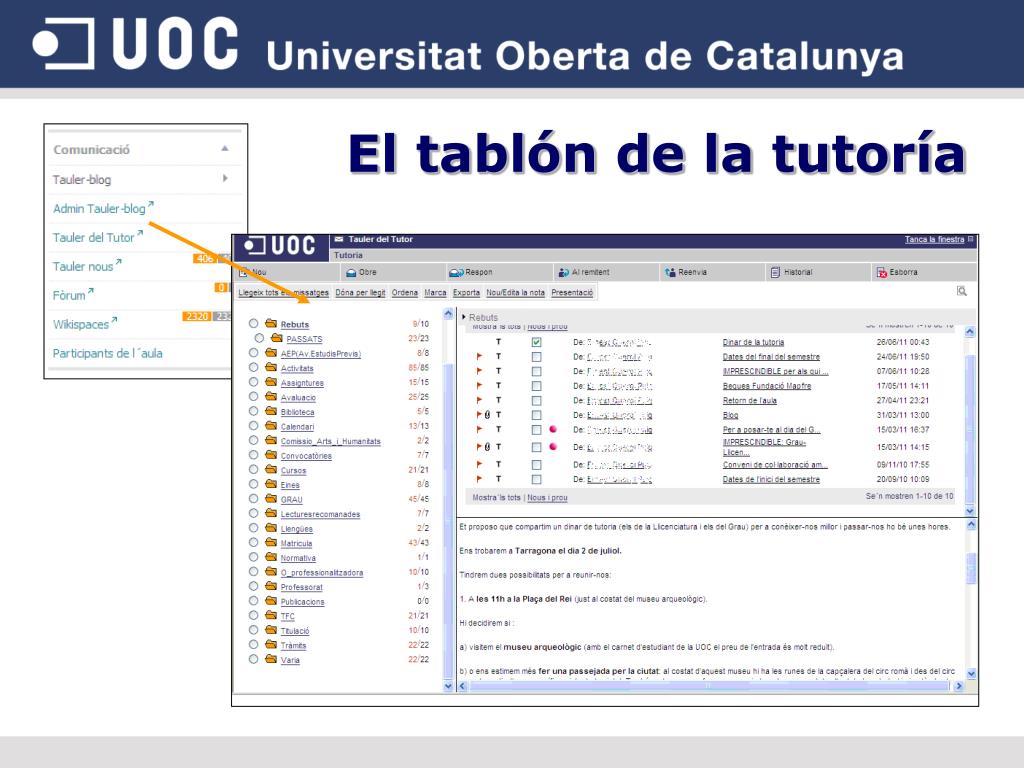The height and width of the screenshot is (768, 1024).
Task: Click the bottom Nous i prou link
Action: click(547, 498)
